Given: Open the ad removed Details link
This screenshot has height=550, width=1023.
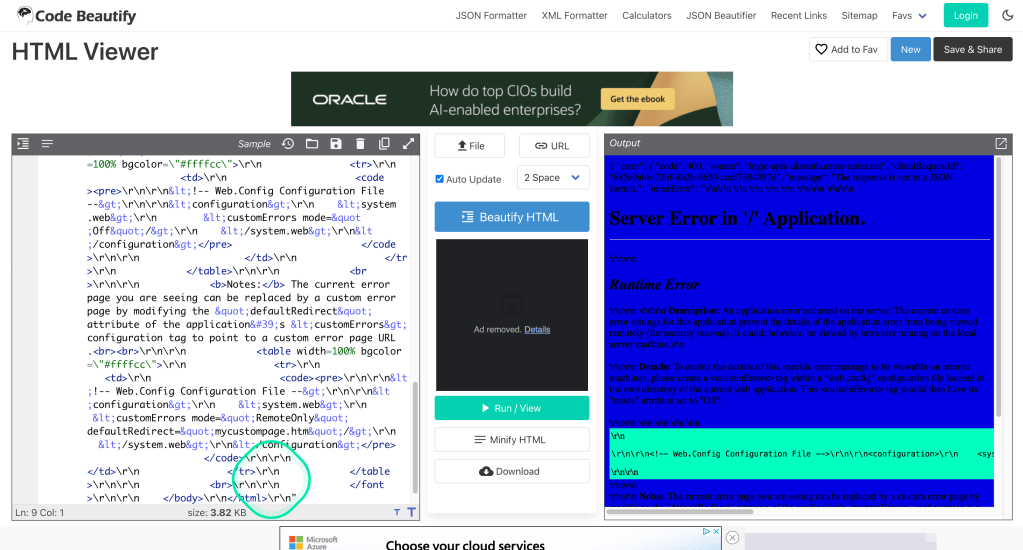Looking at the screenshot, I should [537, 329].
